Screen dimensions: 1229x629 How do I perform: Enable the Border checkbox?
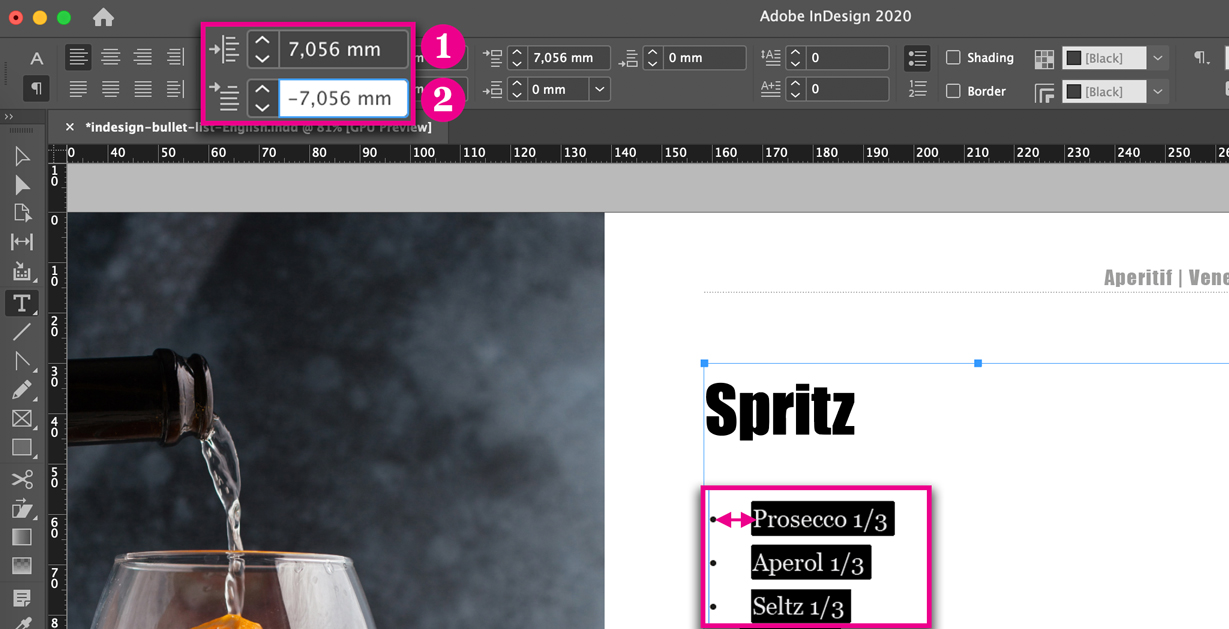(952, 90)
